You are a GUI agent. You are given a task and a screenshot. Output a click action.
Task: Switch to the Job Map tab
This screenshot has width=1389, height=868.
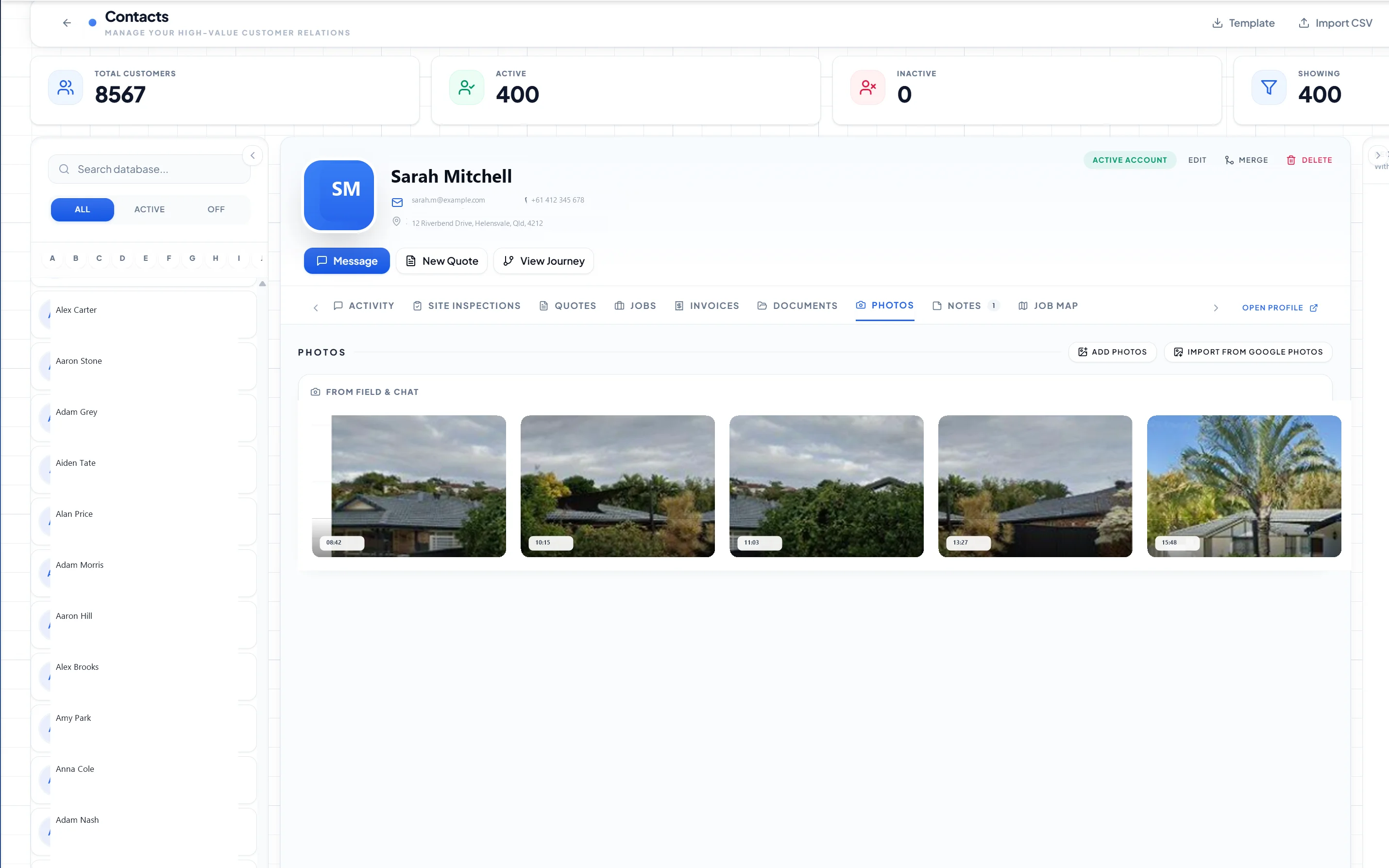(1048, 306)
